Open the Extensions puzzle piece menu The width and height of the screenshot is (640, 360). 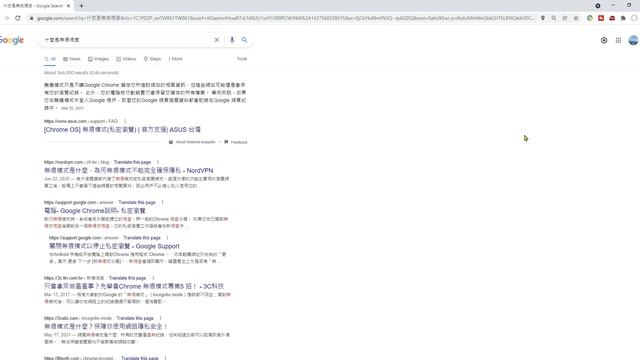point(623,18)
